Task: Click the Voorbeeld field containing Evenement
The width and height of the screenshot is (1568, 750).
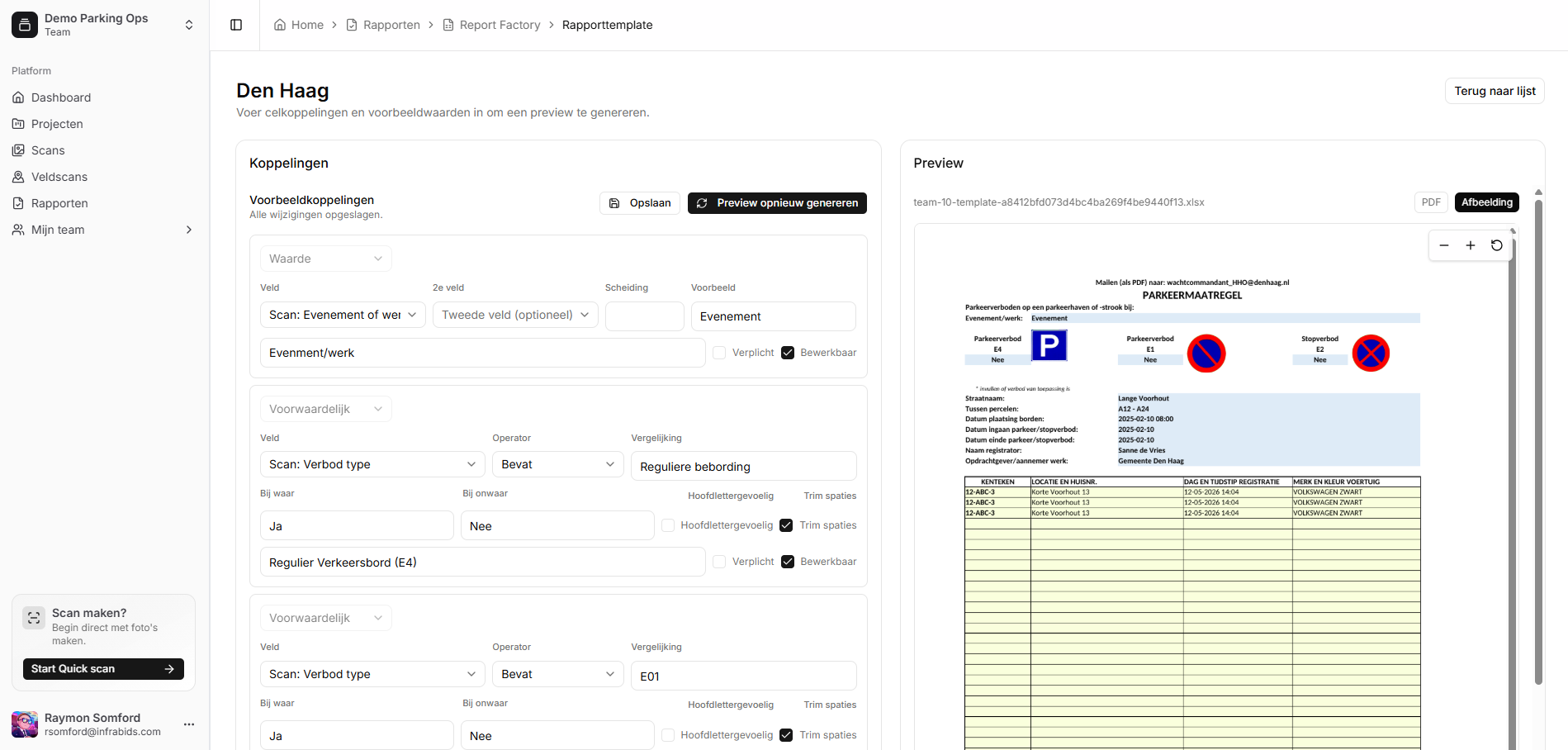Action: click(x=774, y=316)
